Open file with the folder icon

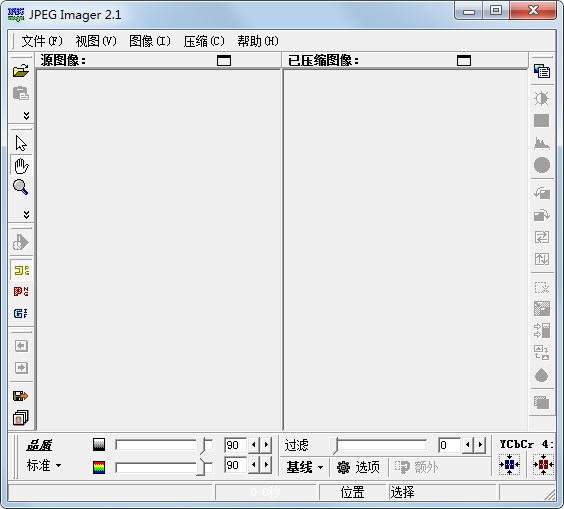click(21, 71)
